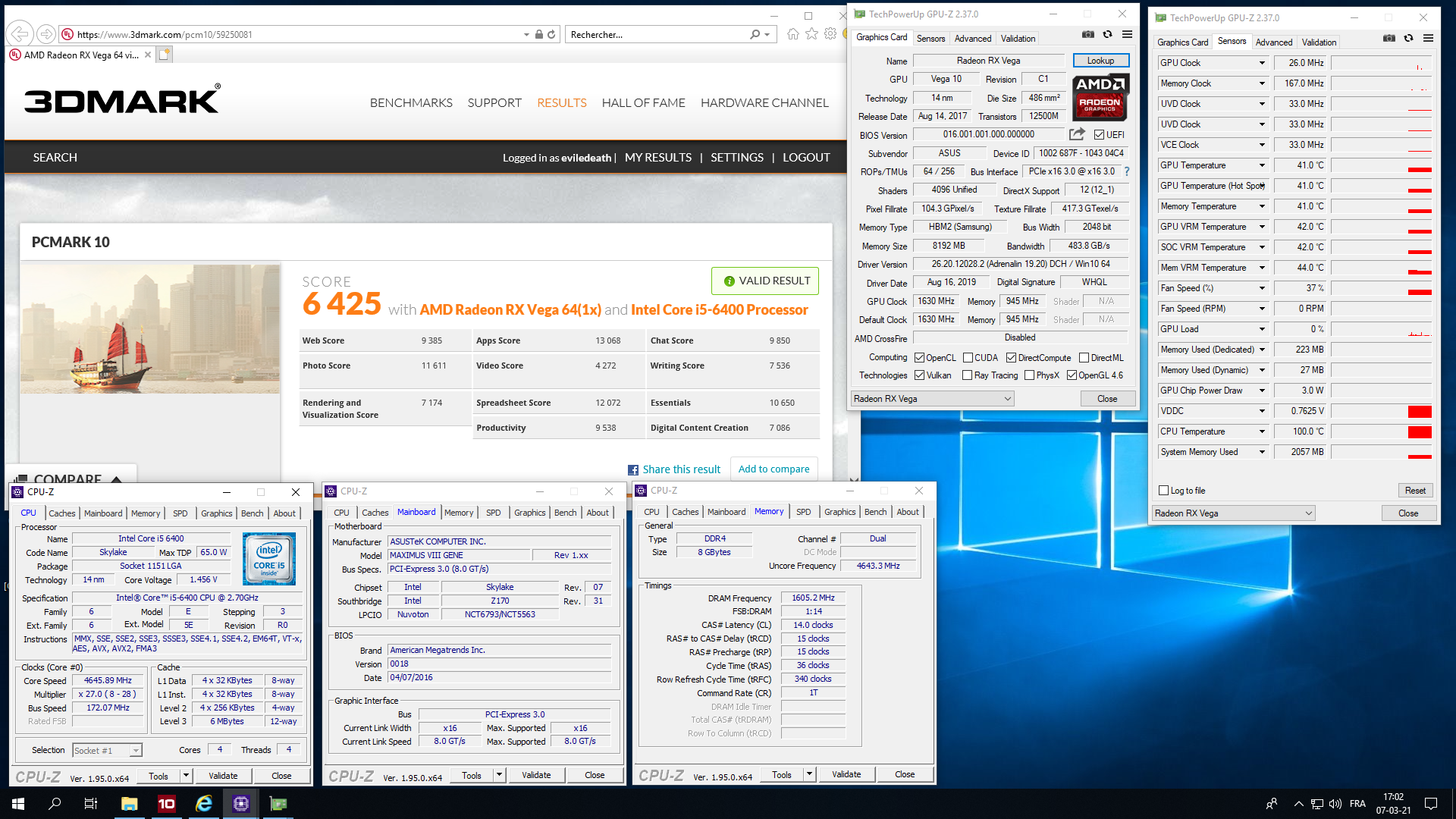The height and width of the screenshot is (819, 1456).
Task: Open the Caches tab in first CPU-Z window
Action: click(62, 513)
